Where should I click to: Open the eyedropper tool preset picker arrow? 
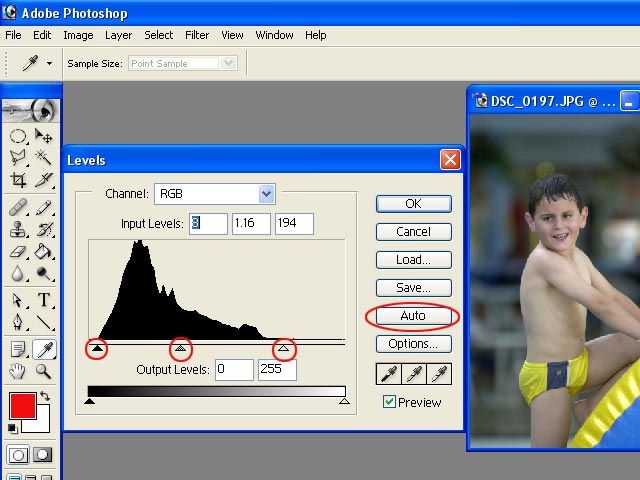pos(49,63)
